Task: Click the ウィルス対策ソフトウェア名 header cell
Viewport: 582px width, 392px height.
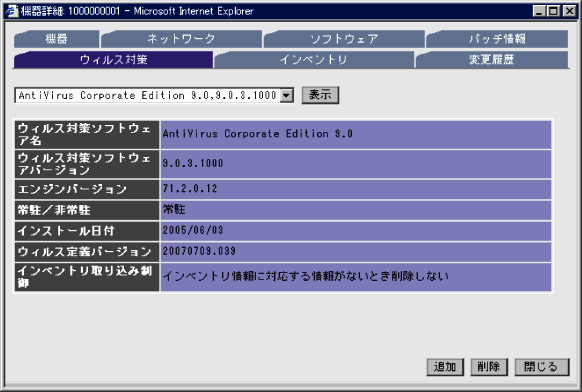Action: (x=87, y=134)
